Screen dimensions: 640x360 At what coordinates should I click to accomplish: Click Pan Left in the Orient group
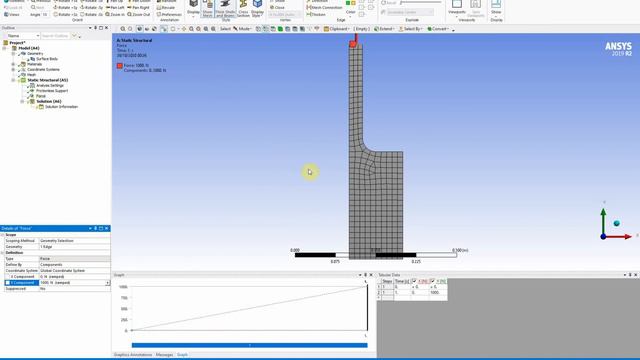pos(115,7)
